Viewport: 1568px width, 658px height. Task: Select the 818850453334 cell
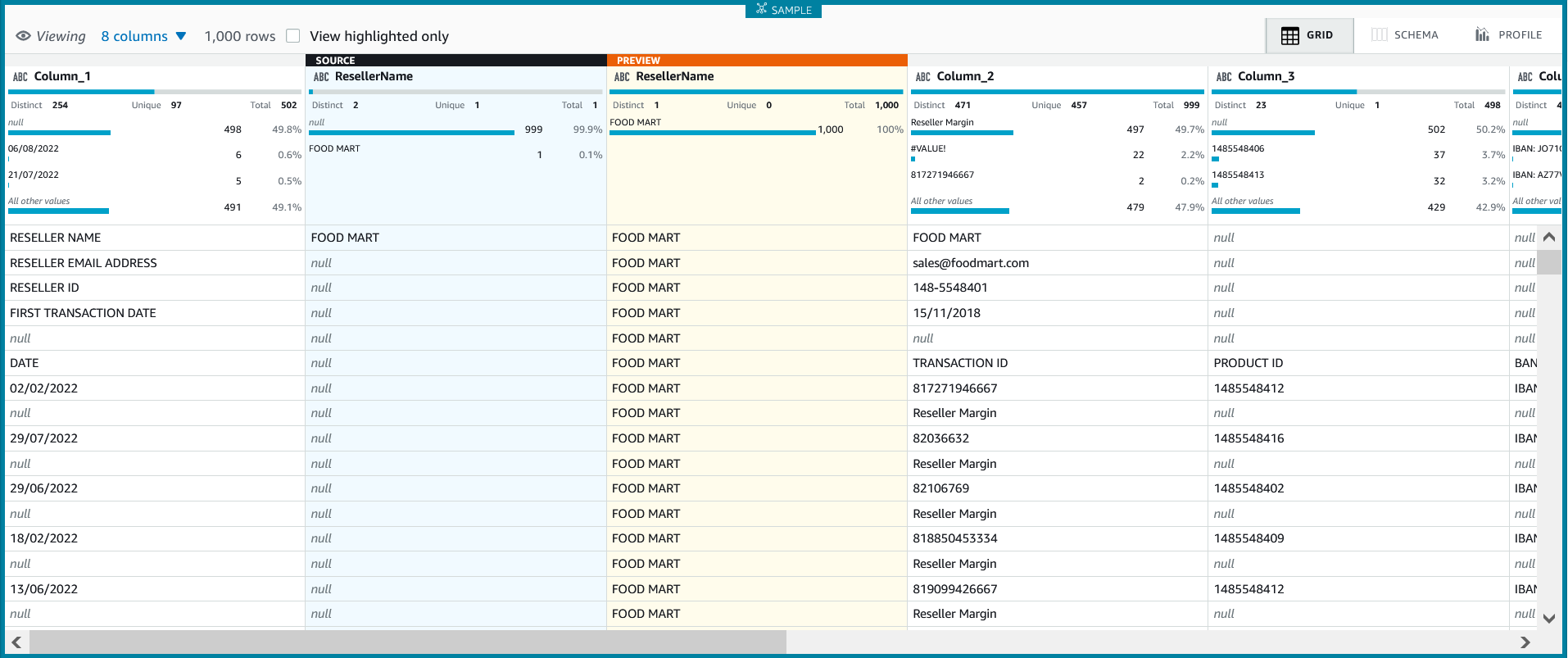1058,538
